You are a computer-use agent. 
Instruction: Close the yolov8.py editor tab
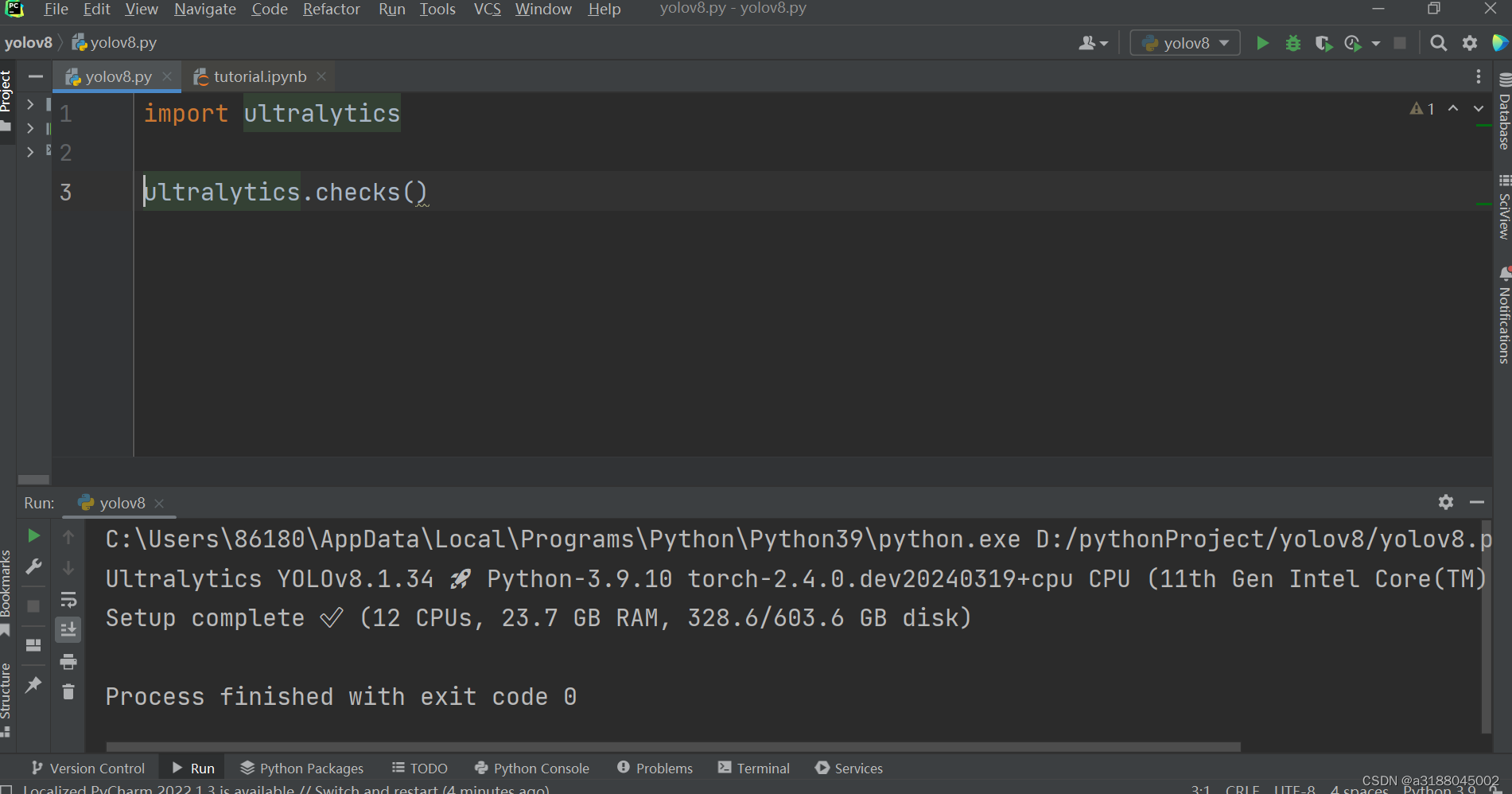click(x=167, y=76)
